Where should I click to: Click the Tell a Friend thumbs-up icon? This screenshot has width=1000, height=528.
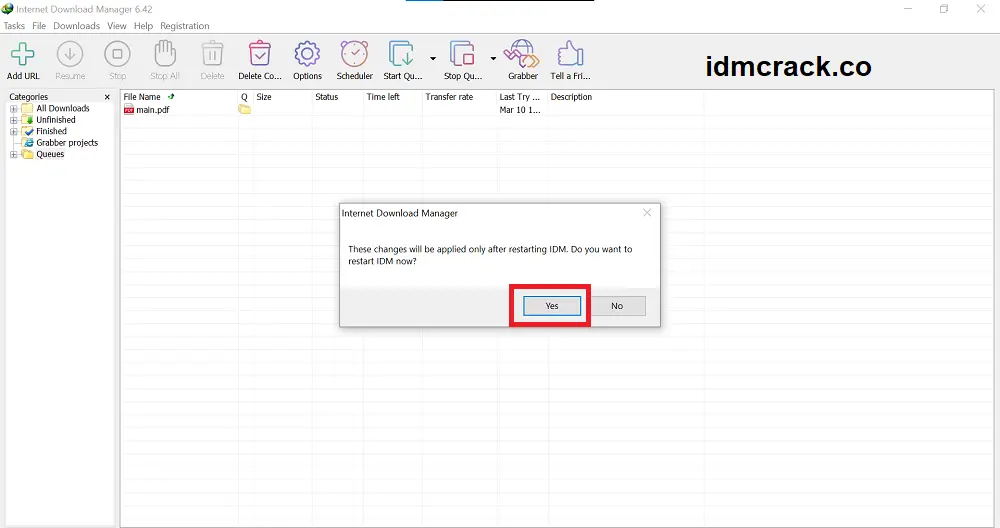point(570,54)
